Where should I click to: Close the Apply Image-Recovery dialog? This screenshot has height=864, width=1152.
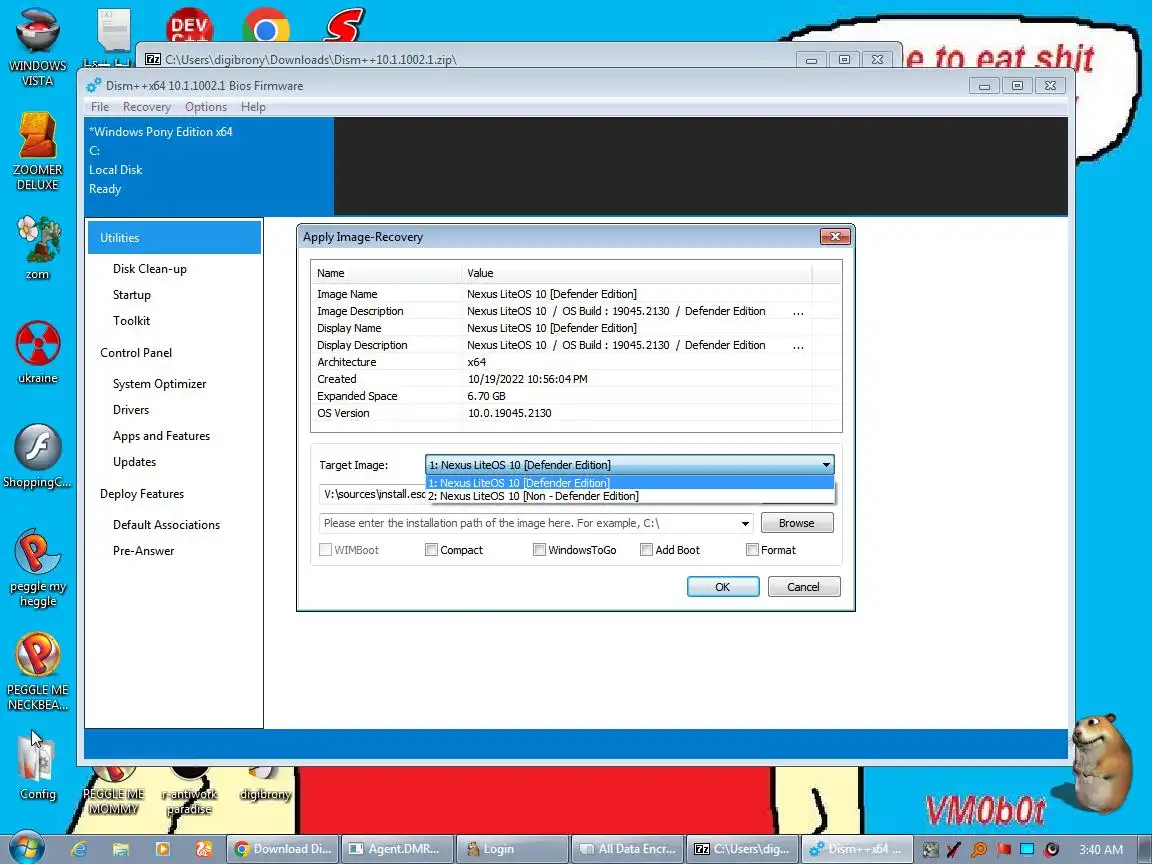[x=835, y=237]
